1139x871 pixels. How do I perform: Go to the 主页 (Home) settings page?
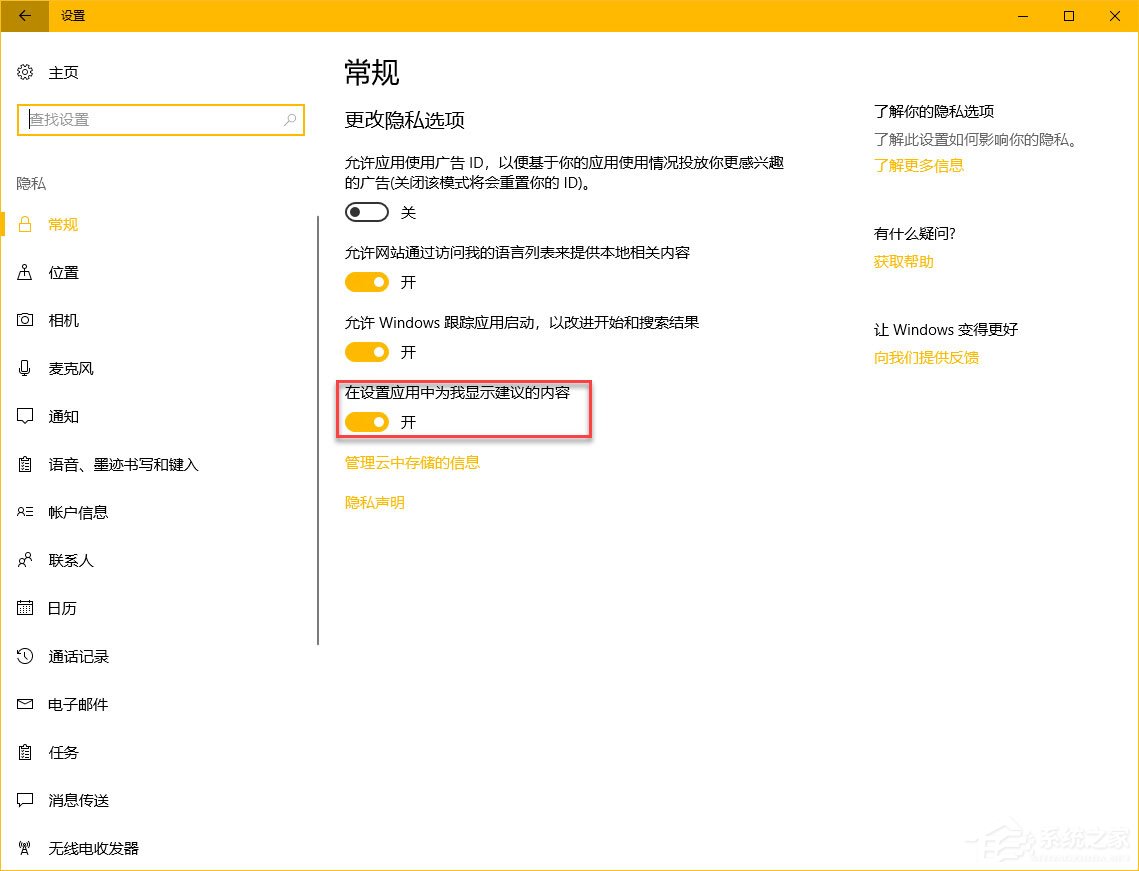click(x=63, y=72)
